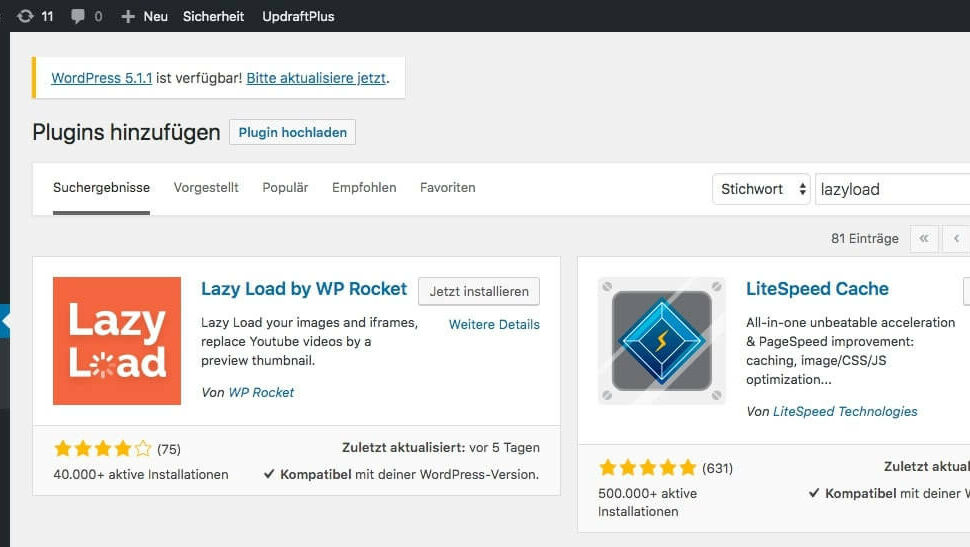This screenshot has height=547, width=970.
Task: Click the (75) rating count
Action: pyautogui.click(x=169, y=449)
